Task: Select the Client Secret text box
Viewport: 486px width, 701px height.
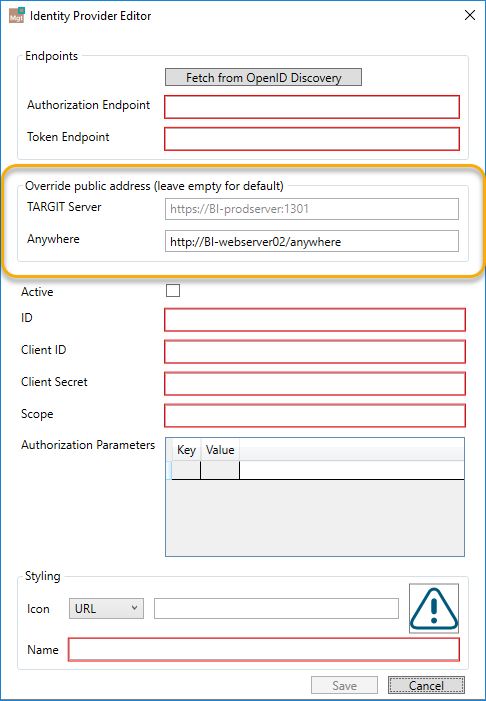Action: click(x=315, y=384)
